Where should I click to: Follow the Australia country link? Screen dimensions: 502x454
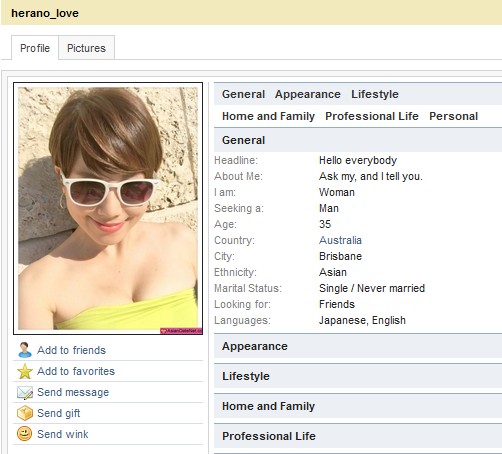click(340, 240)
